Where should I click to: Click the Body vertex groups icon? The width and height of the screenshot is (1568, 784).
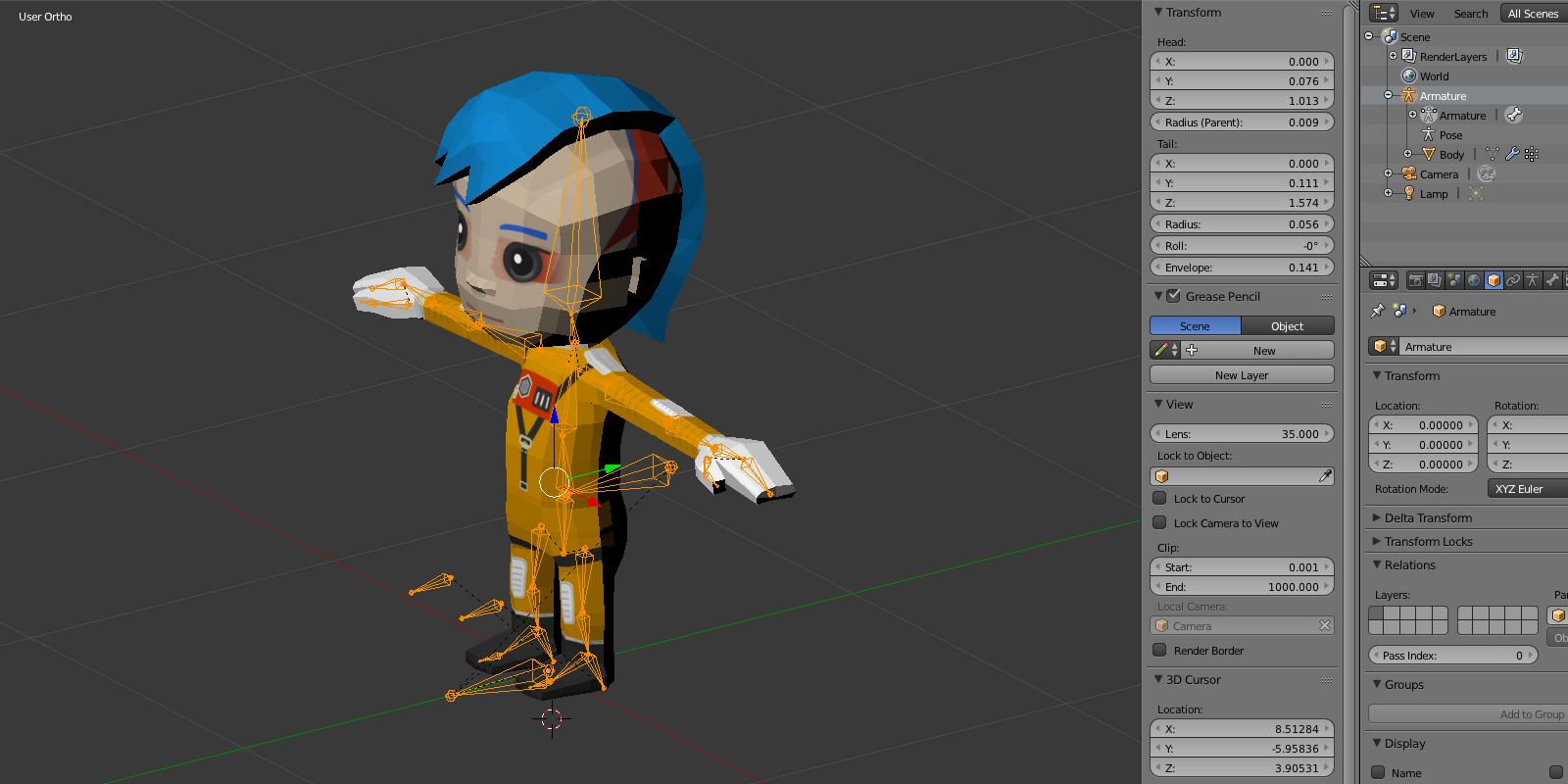[1532, 154]
